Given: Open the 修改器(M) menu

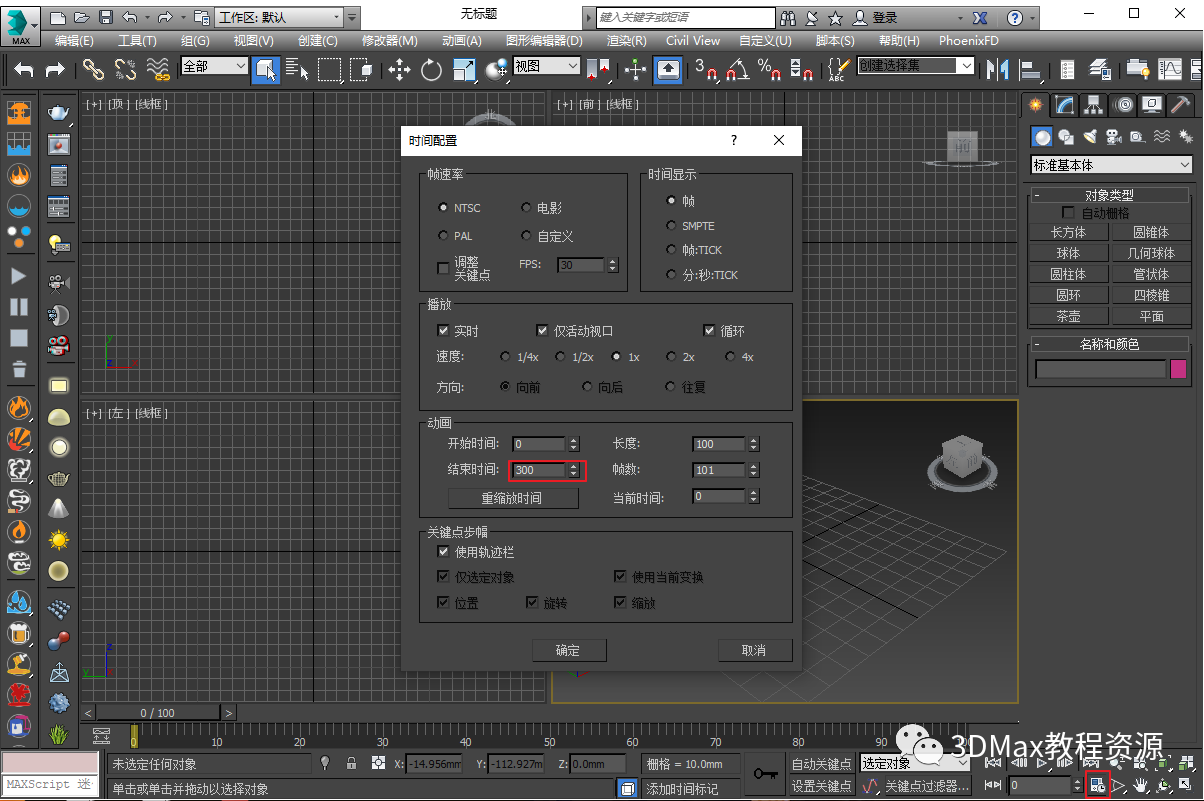Looking at the screenshot, I should click(389, 41).
